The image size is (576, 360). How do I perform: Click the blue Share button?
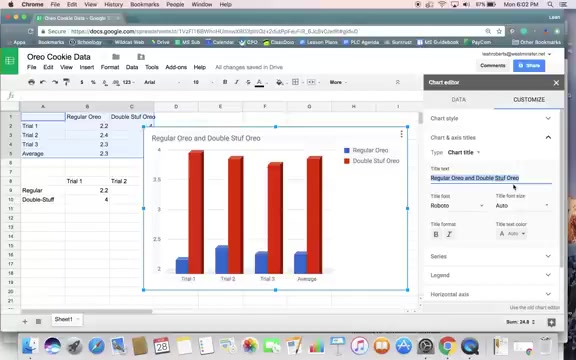(x=529, y=66)
